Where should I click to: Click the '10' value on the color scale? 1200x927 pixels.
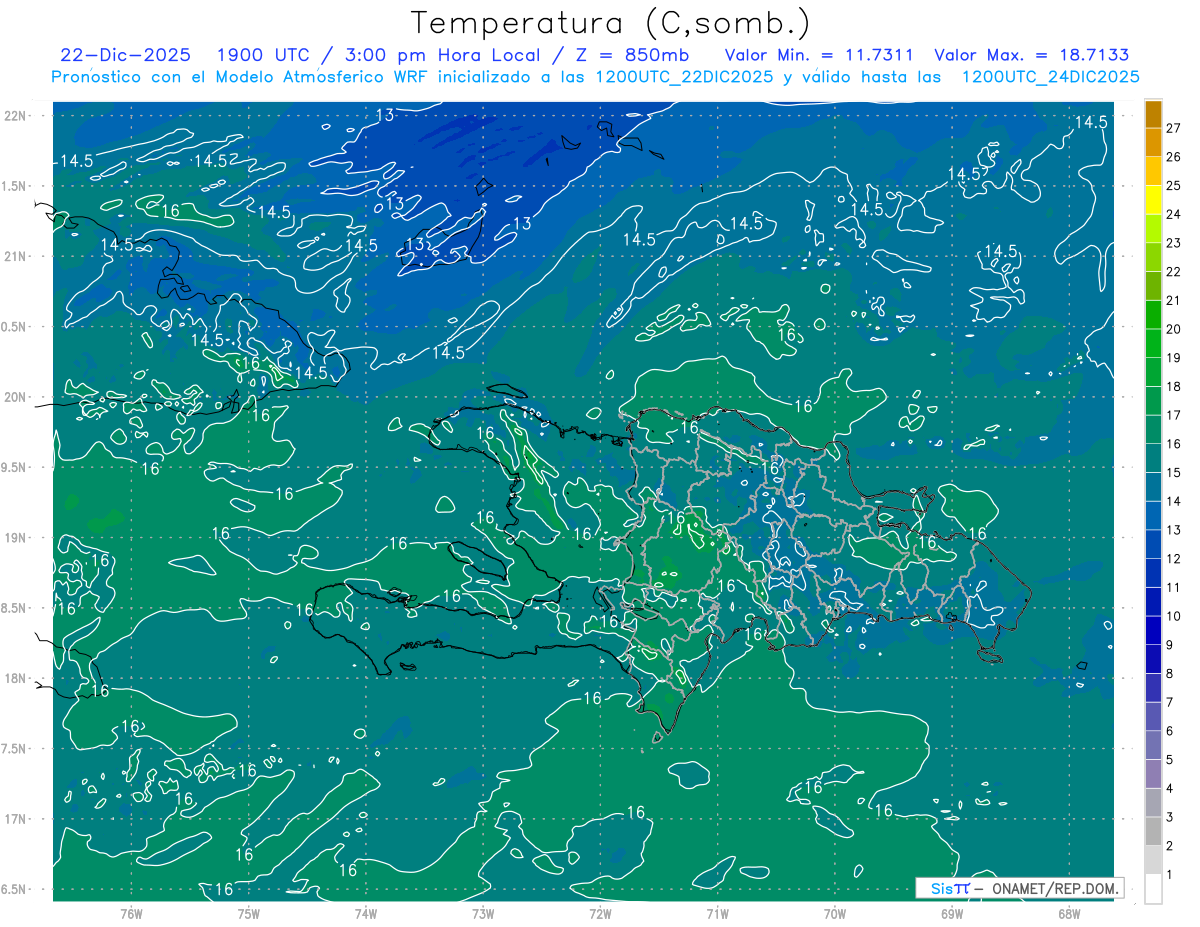pos(1175,617)
